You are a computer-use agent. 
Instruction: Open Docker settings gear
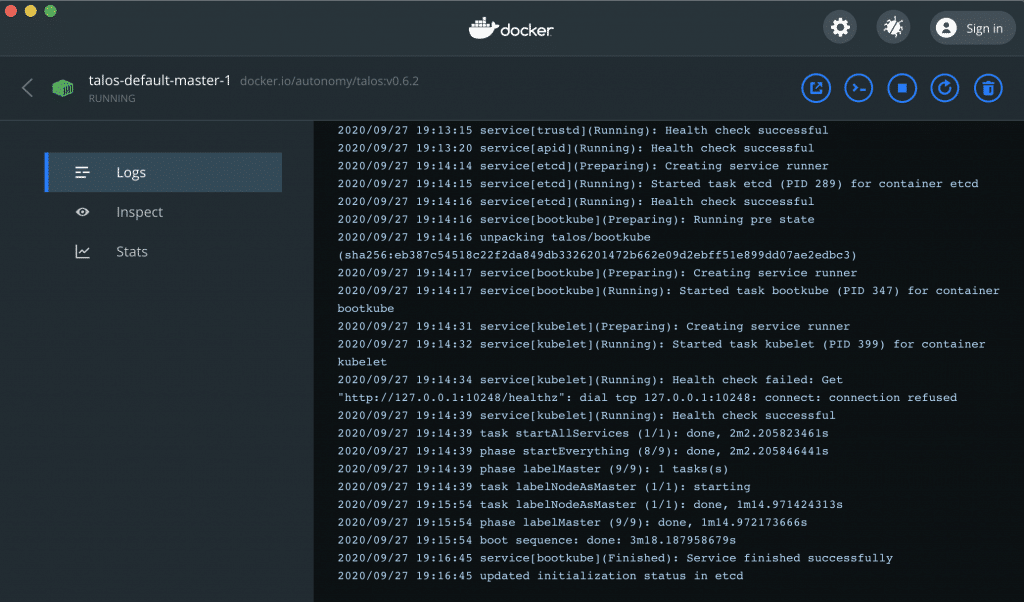[840, 27]
